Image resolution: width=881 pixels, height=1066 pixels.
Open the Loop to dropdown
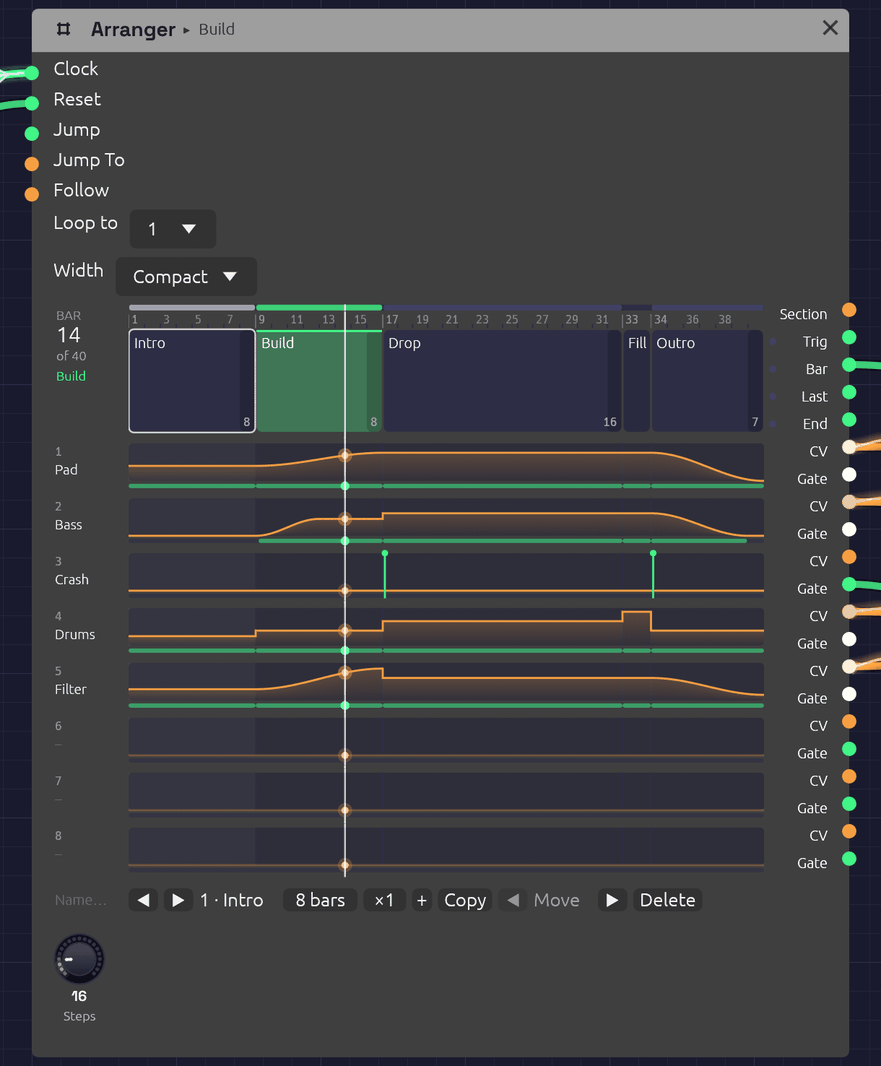173,229
